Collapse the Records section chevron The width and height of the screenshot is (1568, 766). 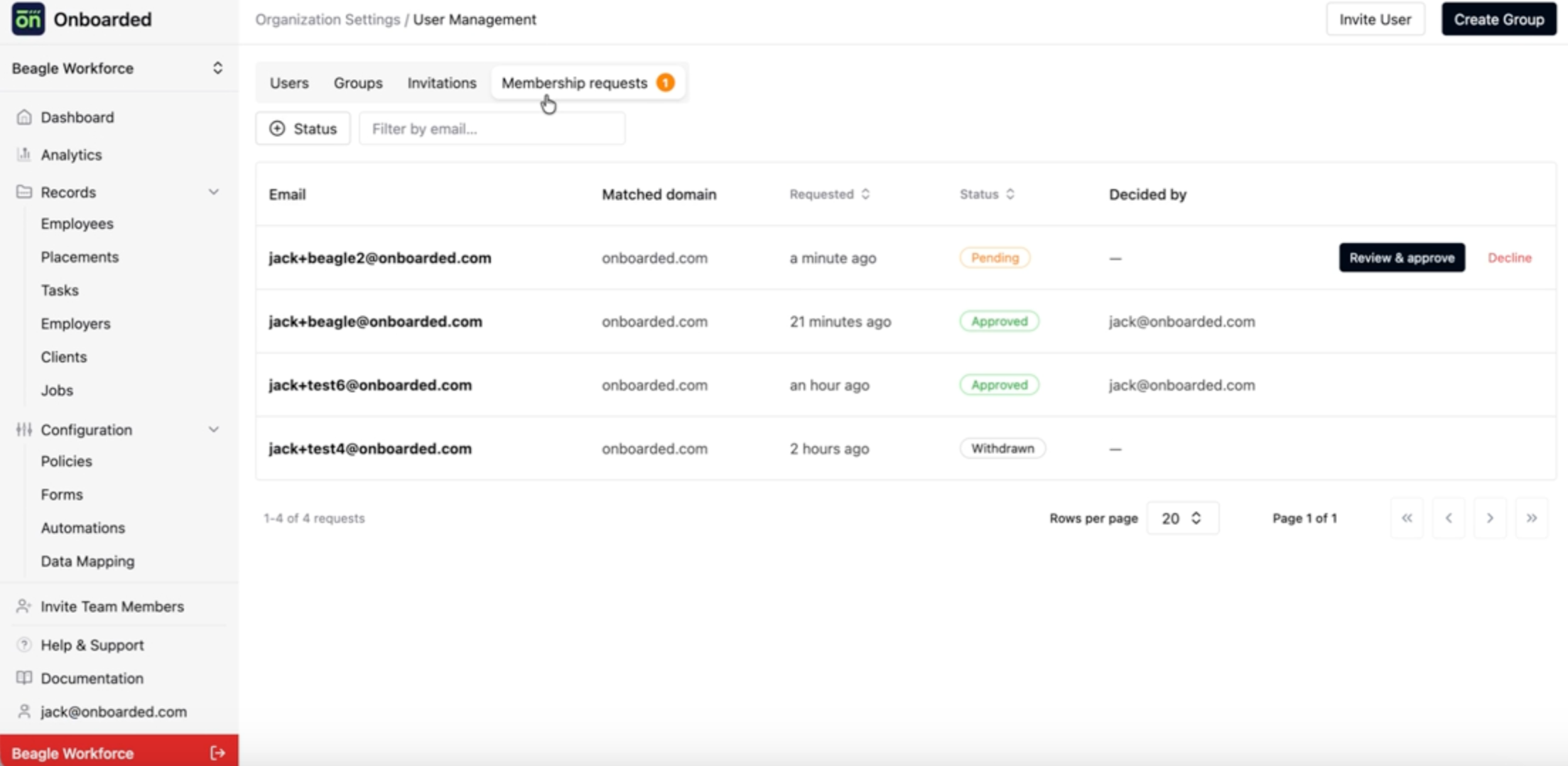pyautogui.click(x=213, y=192)
